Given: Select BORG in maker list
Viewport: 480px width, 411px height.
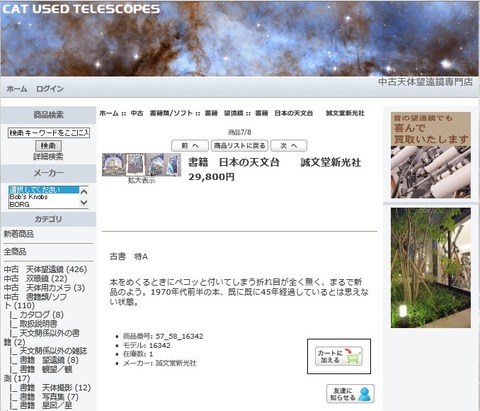Looking at the screenshot, I should [44, 205].
